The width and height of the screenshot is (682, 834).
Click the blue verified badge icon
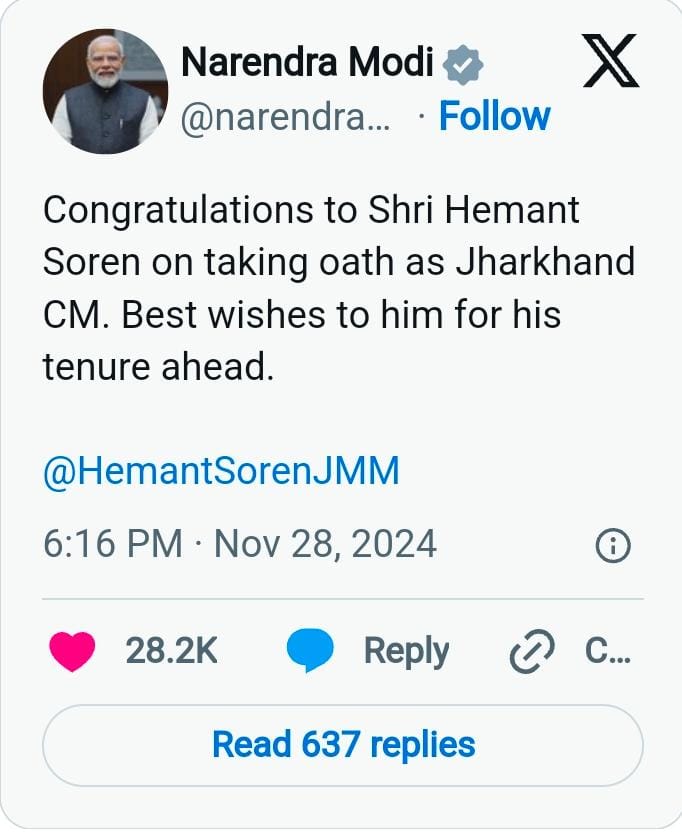(463, 64)
